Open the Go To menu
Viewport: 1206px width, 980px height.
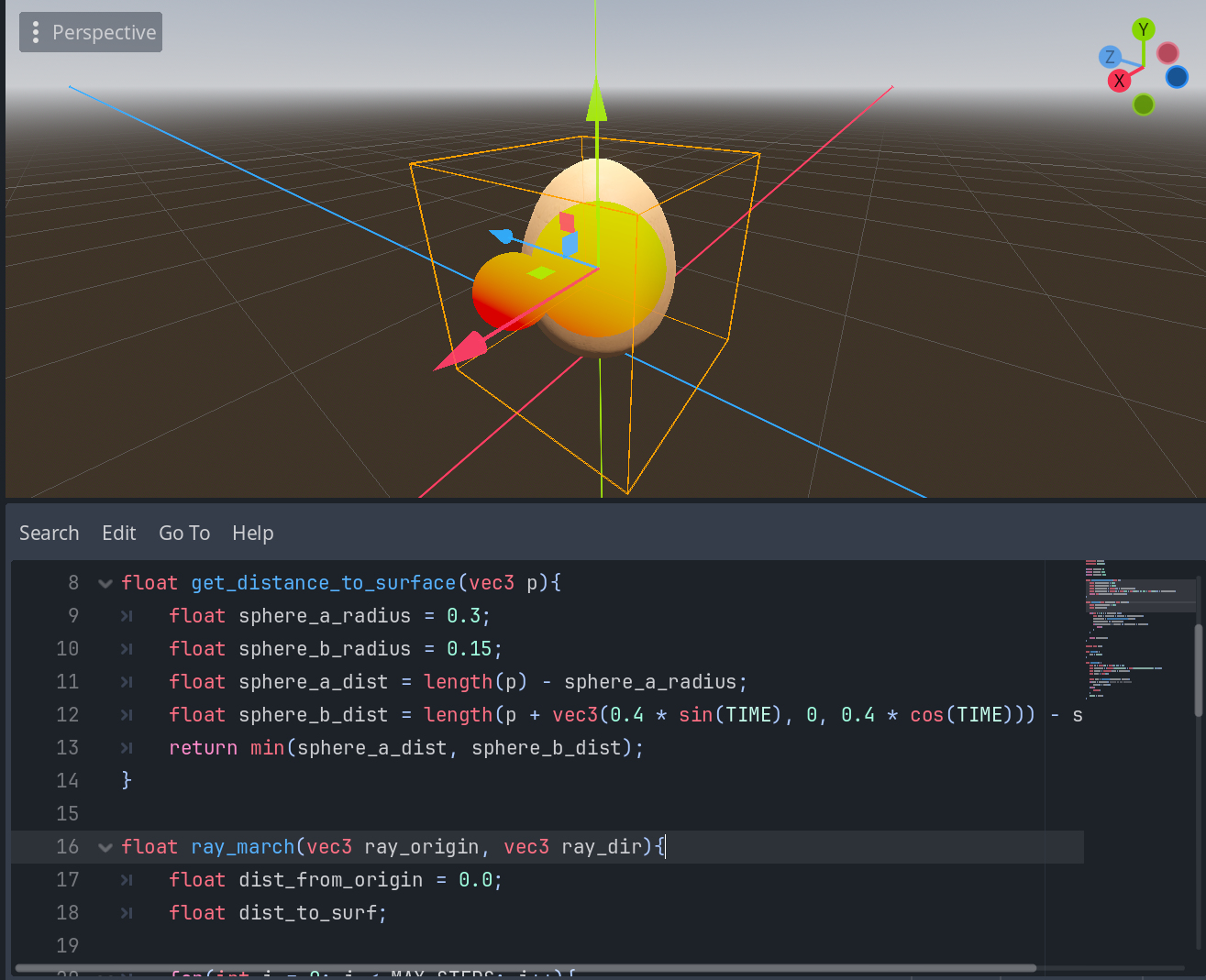pos(184,533)
